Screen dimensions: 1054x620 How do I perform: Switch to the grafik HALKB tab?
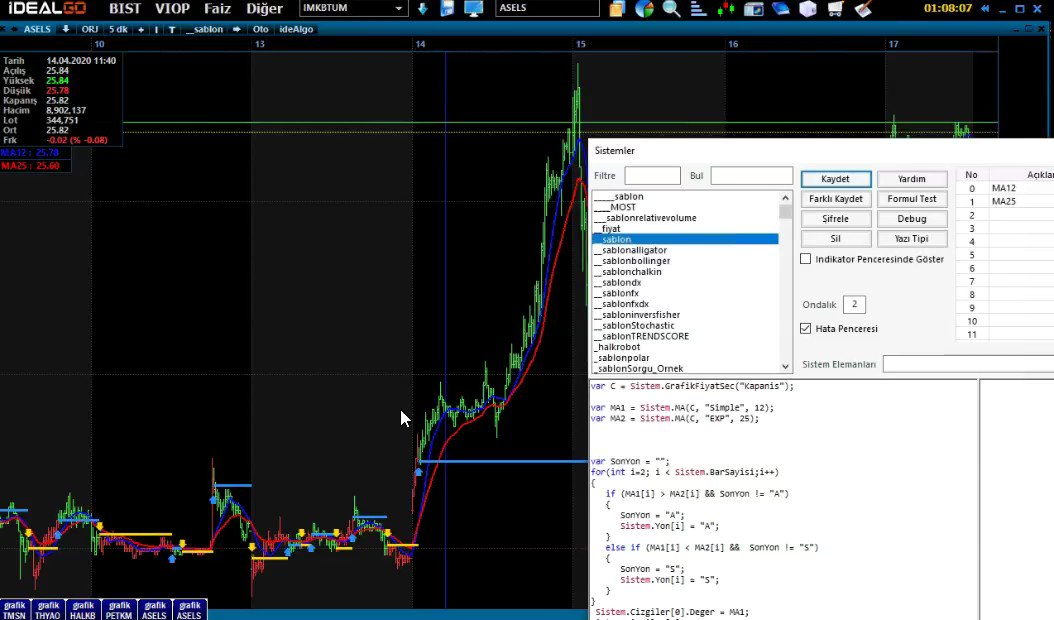[83, 610]
